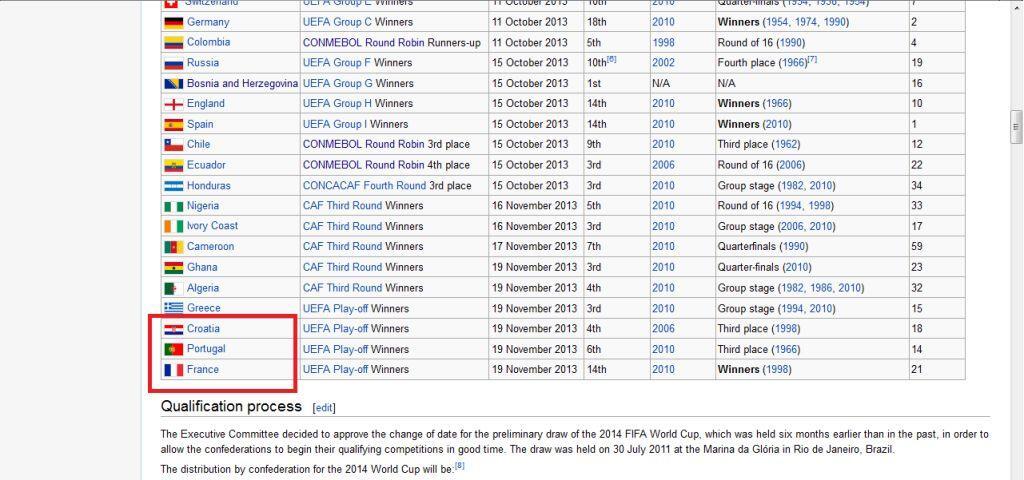
Task: Click the Cameroon flag icon
Action: coord(173,247)
